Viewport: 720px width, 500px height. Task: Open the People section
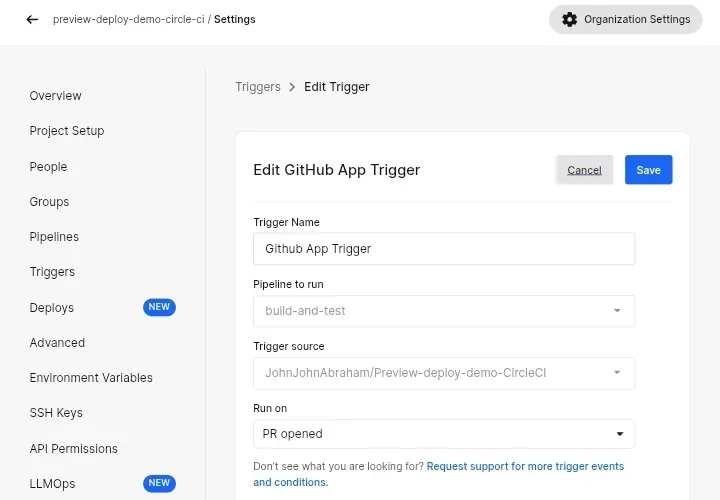click(48, 167)
